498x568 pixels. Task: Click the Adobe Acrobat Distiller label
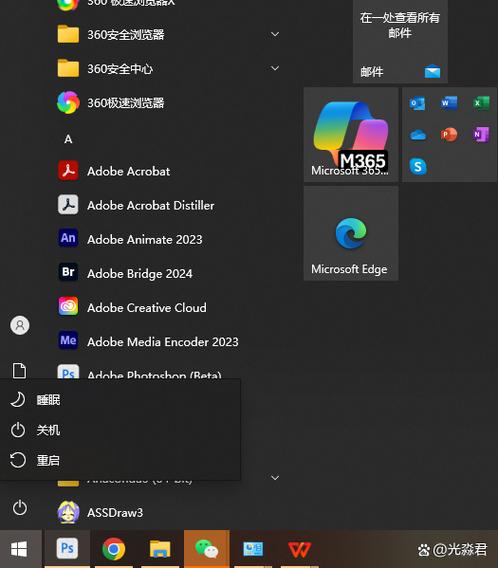coord(151,205)
